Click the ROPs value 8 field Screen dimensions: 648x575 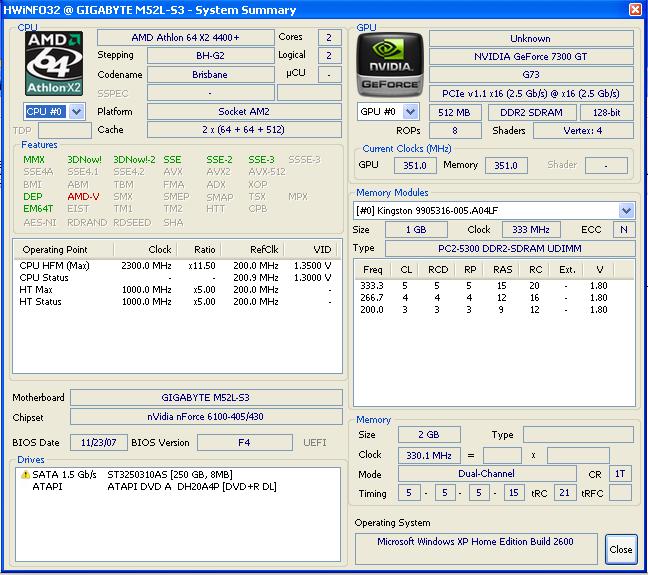[455, 131]
